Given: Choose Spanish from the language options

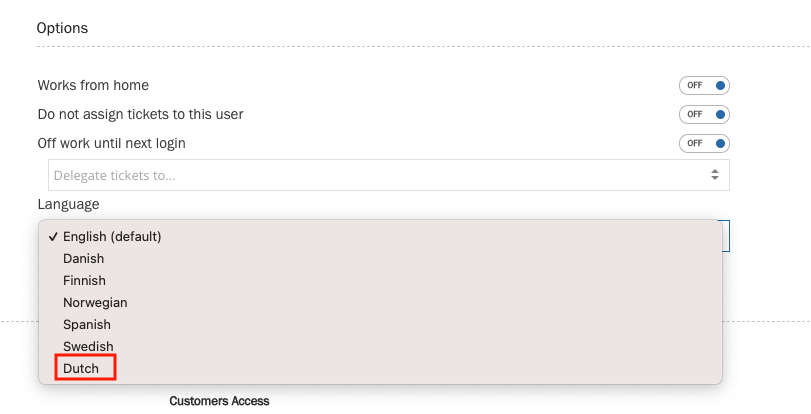Looking at the screenshot, I should 87,325.
